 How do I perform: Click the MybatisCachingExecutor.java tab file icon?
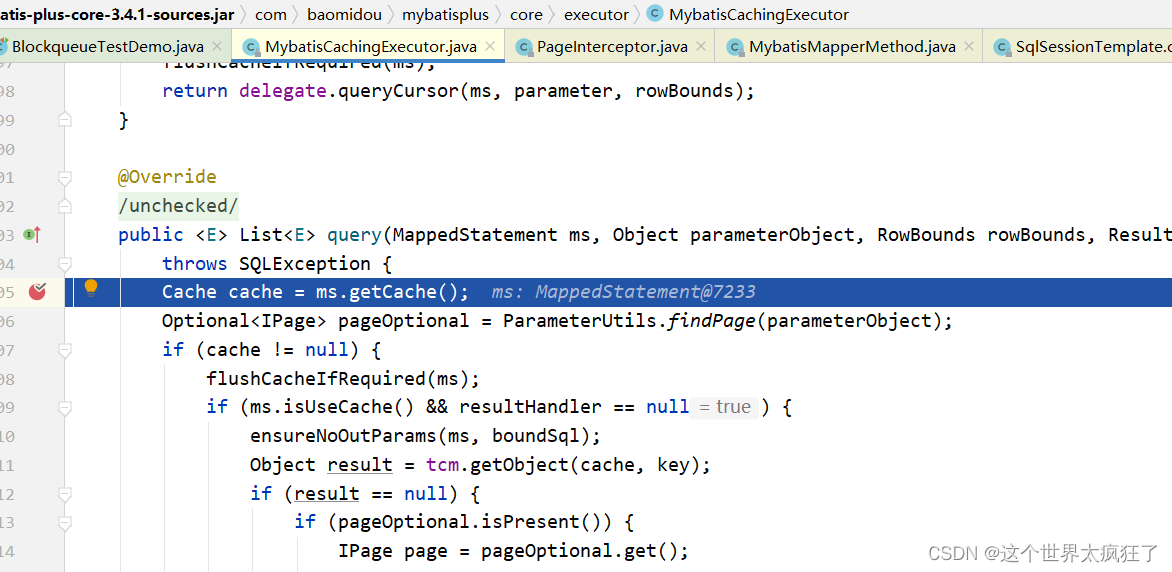tap(251, 47)
